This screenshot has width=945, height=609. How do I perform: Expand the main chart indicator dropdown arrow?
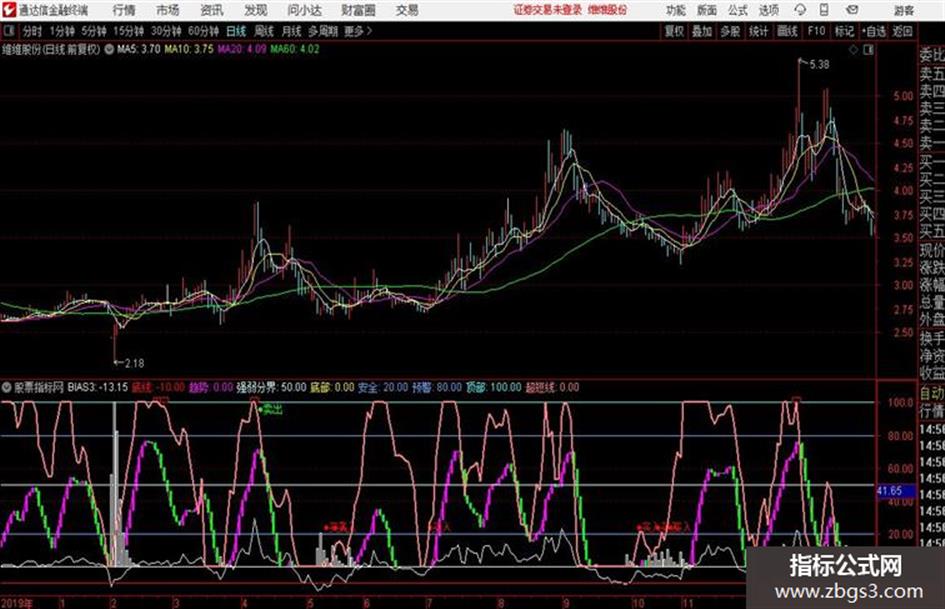pos(109,49)
